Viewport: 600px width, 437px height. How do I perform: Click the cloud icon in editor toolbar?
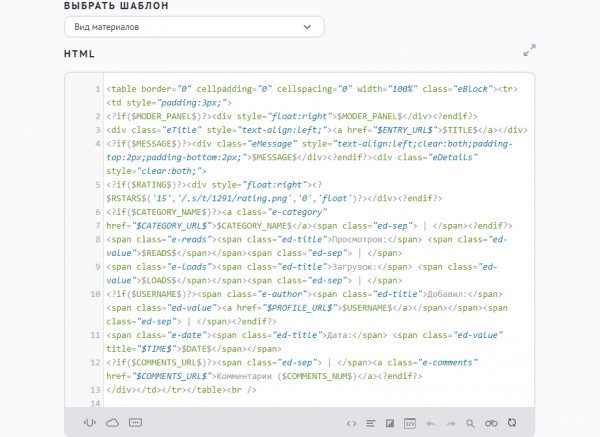tap(112, 423)
